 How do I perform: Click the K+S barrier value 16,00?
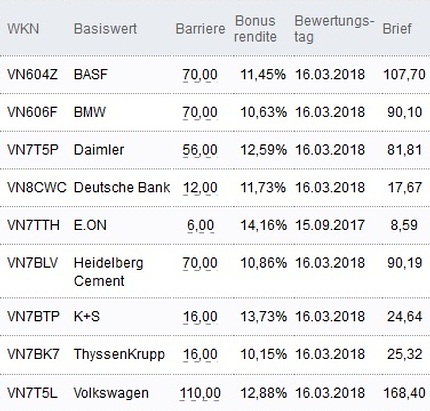(200, 316)
